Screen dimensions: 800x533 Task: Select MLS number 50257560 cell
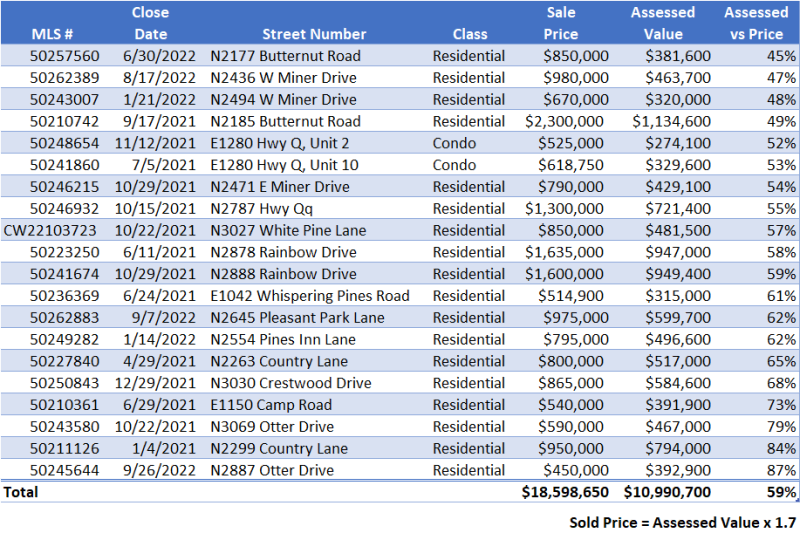pos(65,56)
